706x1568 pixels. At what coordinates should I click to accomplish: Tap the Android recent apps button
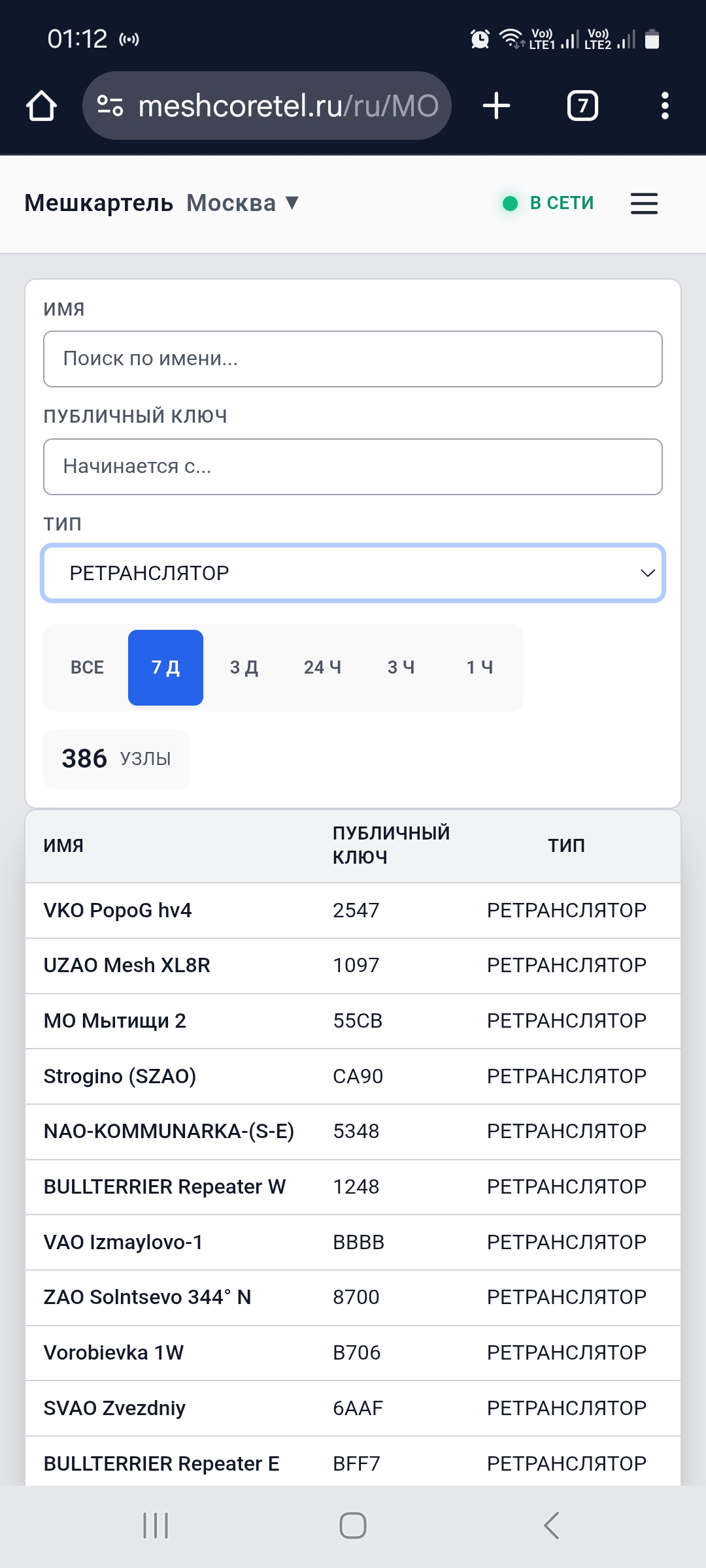point(156,1526)
